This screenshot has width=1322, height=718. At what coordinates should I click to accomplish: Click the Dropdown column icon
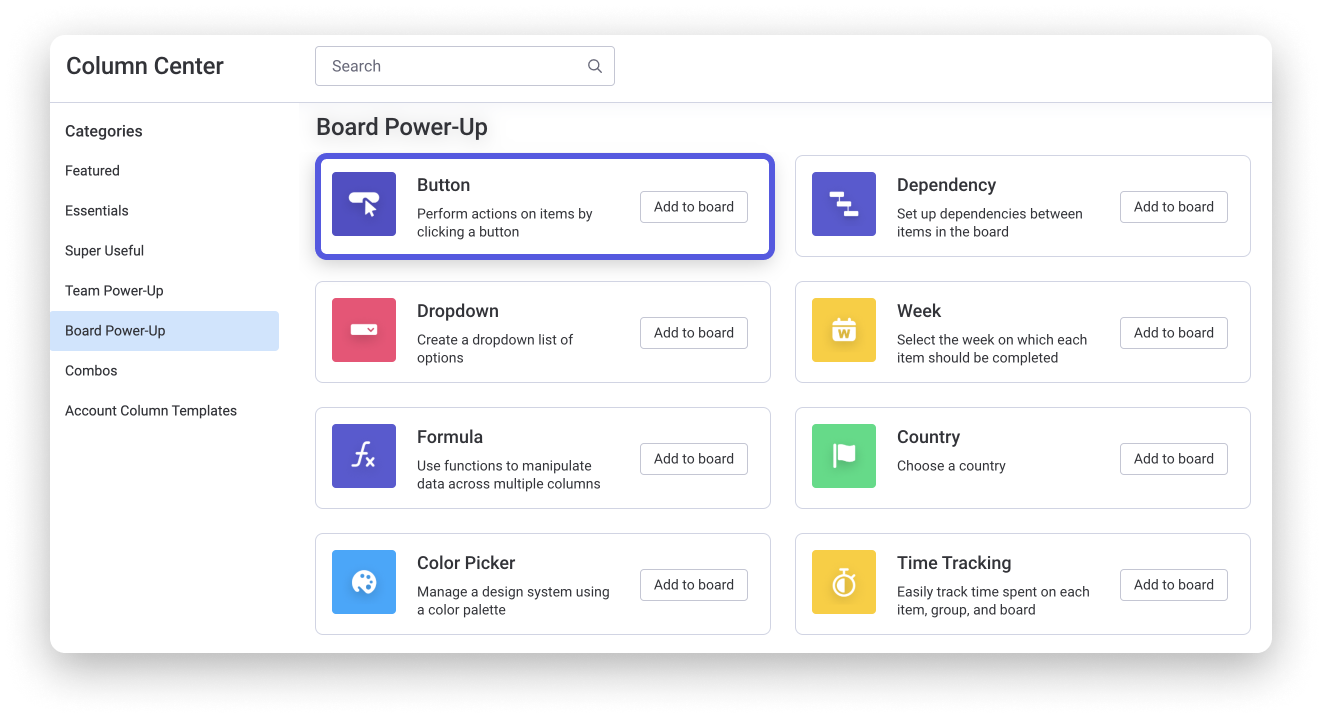click(364, 330)
